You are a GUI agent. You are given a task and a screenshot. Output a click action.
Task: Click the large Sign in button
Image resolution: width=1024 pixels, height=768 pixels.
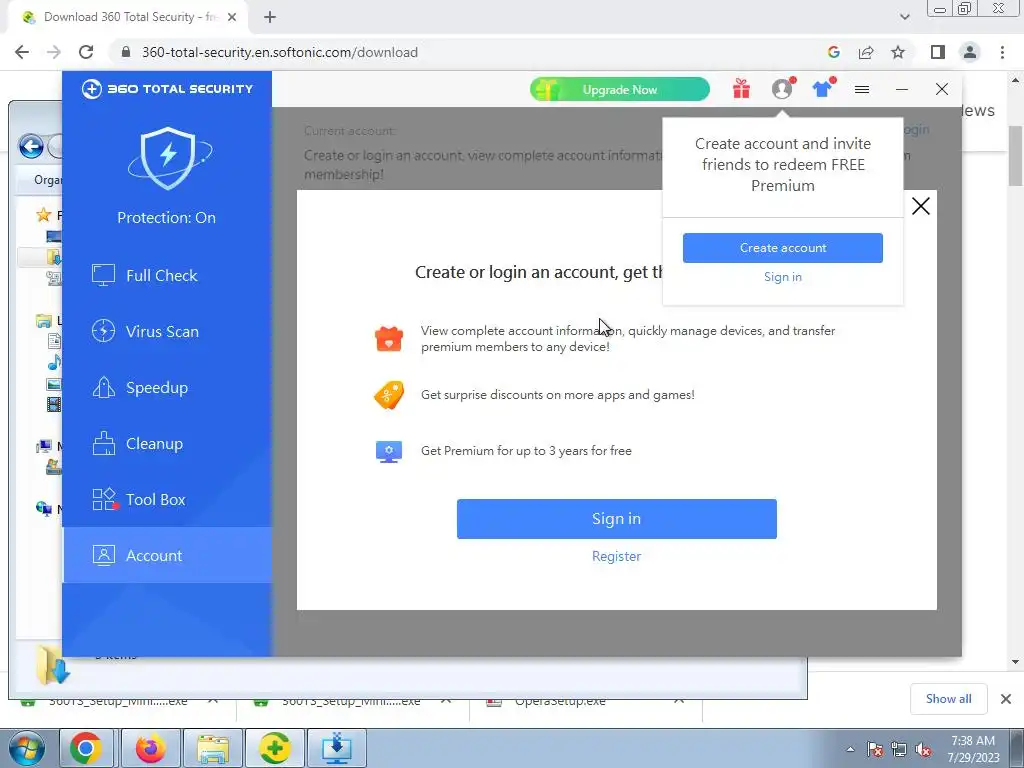[616, 519]
